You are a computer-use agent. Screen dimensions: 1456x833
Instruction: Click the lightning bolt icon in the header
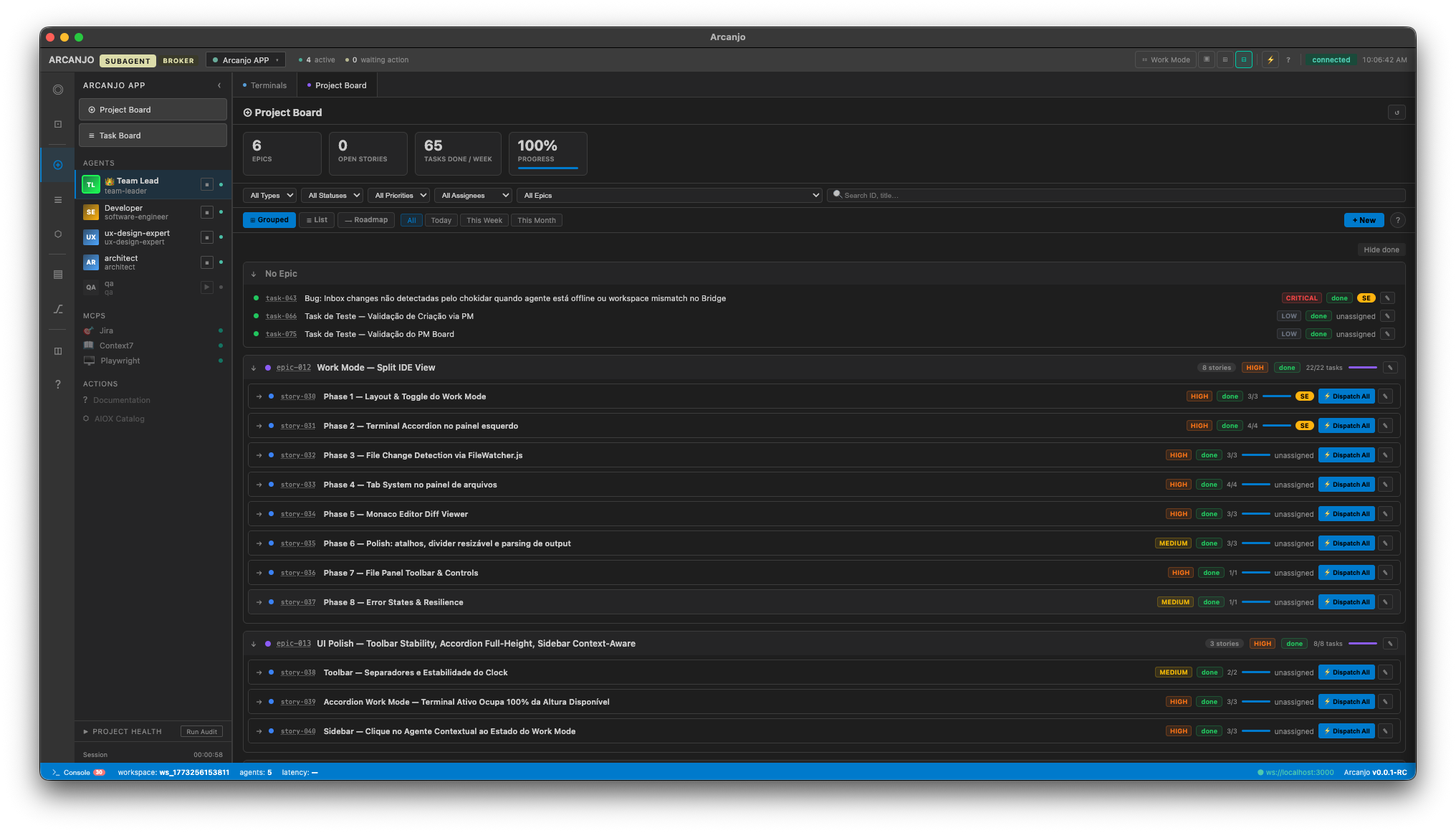coord(1270,59)
